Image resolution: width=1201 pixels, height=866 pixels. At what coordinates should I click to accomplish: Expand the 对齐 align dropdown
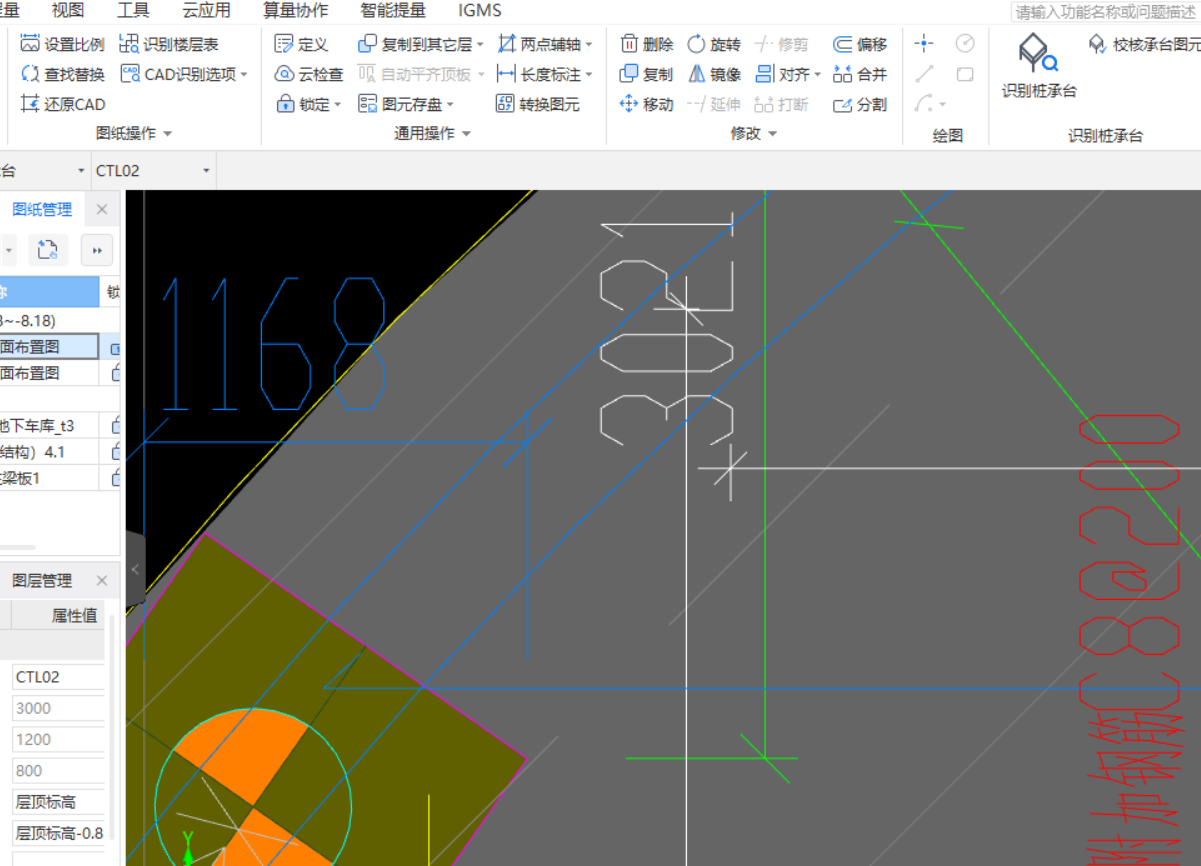tap(817, 75)
